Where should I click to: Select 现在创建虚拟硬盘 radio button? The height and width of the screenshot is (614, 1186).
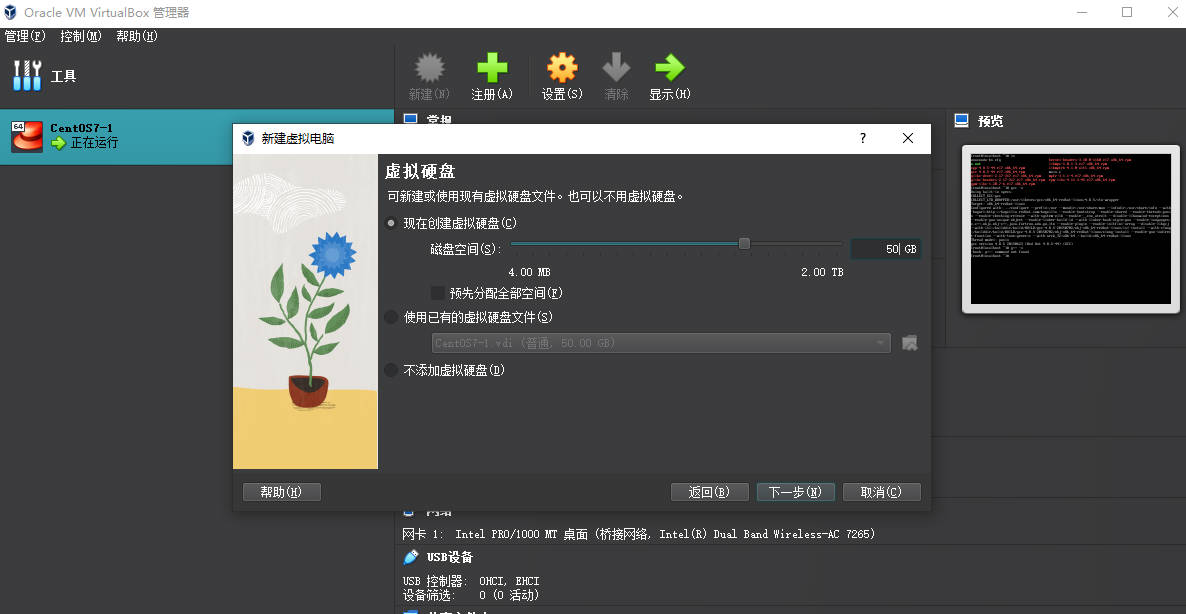point(391,223)
